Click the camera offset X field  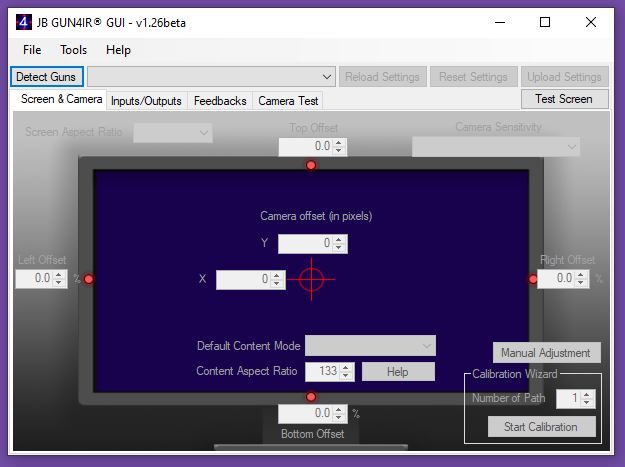click(x=244, y=279)
